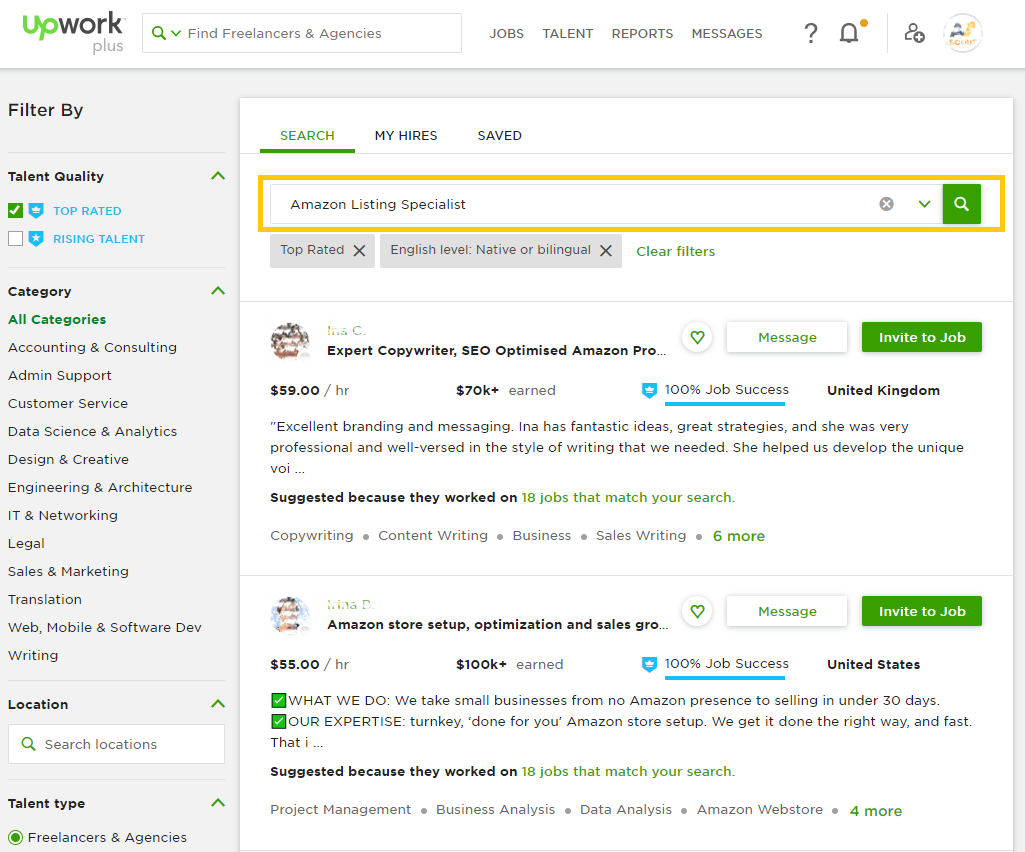Viewport: 1025px width, 852px height.
Task: Collapse the Talent type section
Action: [218, 803]
